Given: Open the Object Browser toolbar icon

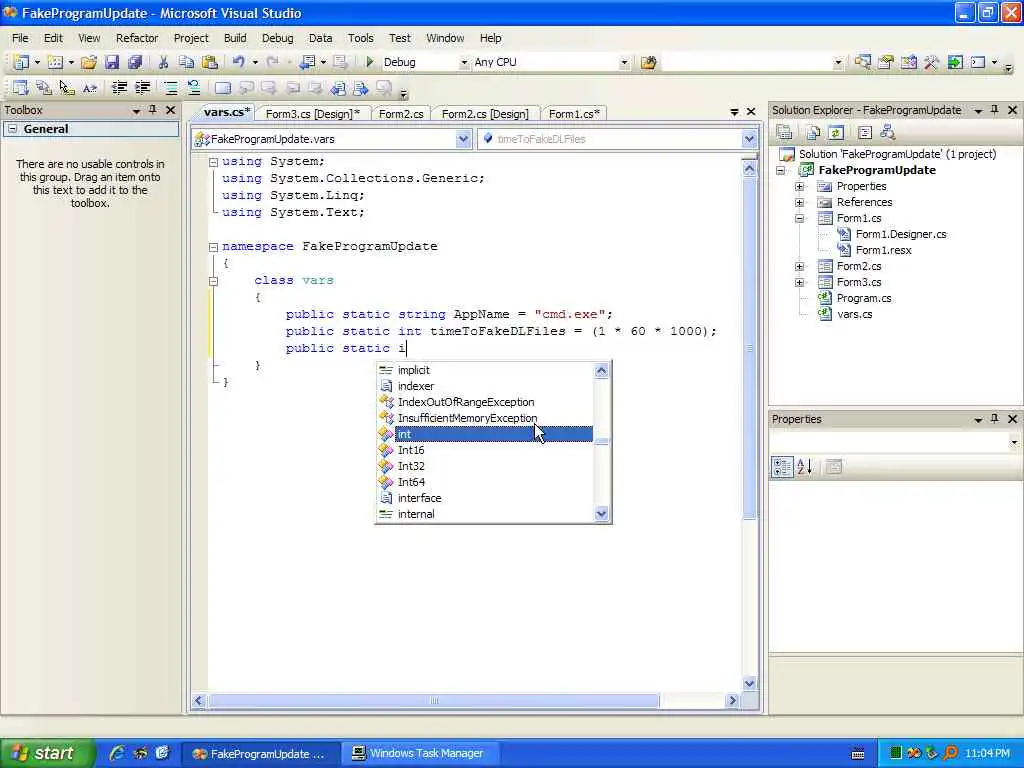Looking at the screenshot, I should 908,63.
